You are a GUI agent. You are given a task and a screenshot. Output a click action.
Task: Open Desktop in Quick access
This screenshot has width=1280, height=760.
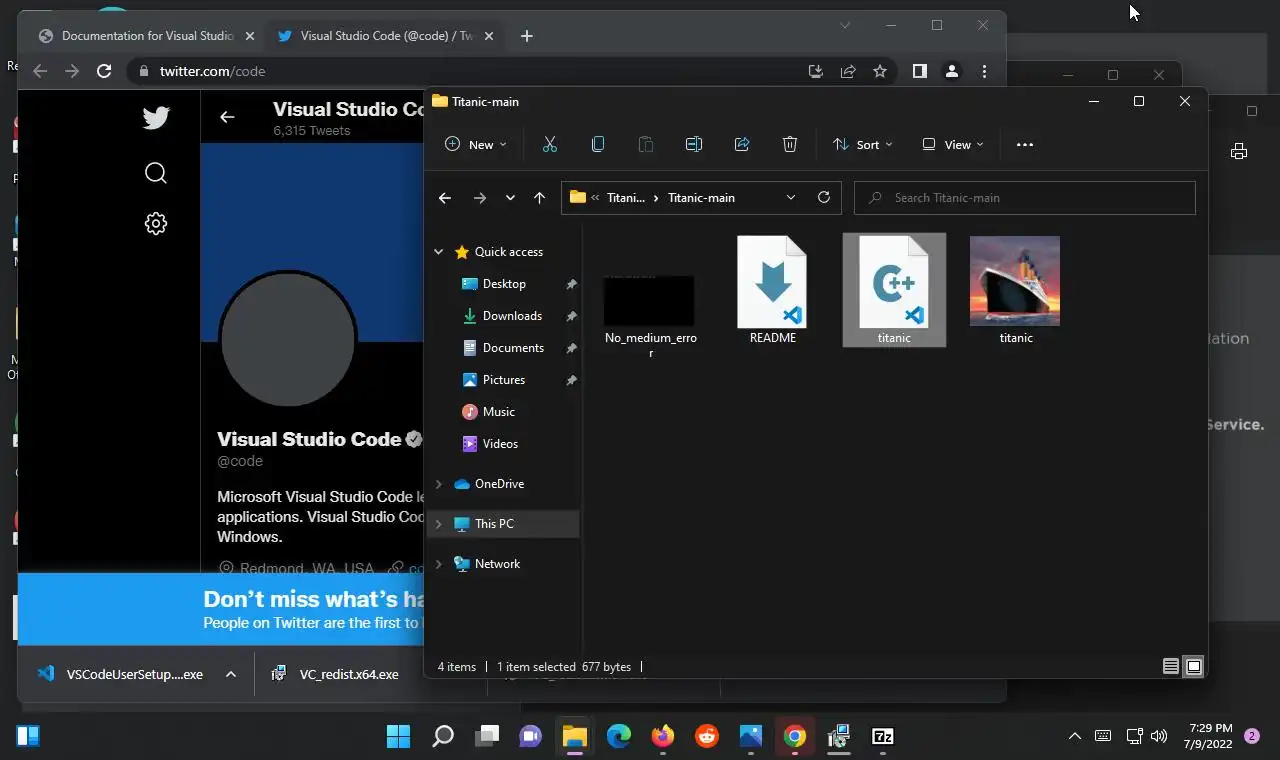pyautogui.click(x=504, y=284)
